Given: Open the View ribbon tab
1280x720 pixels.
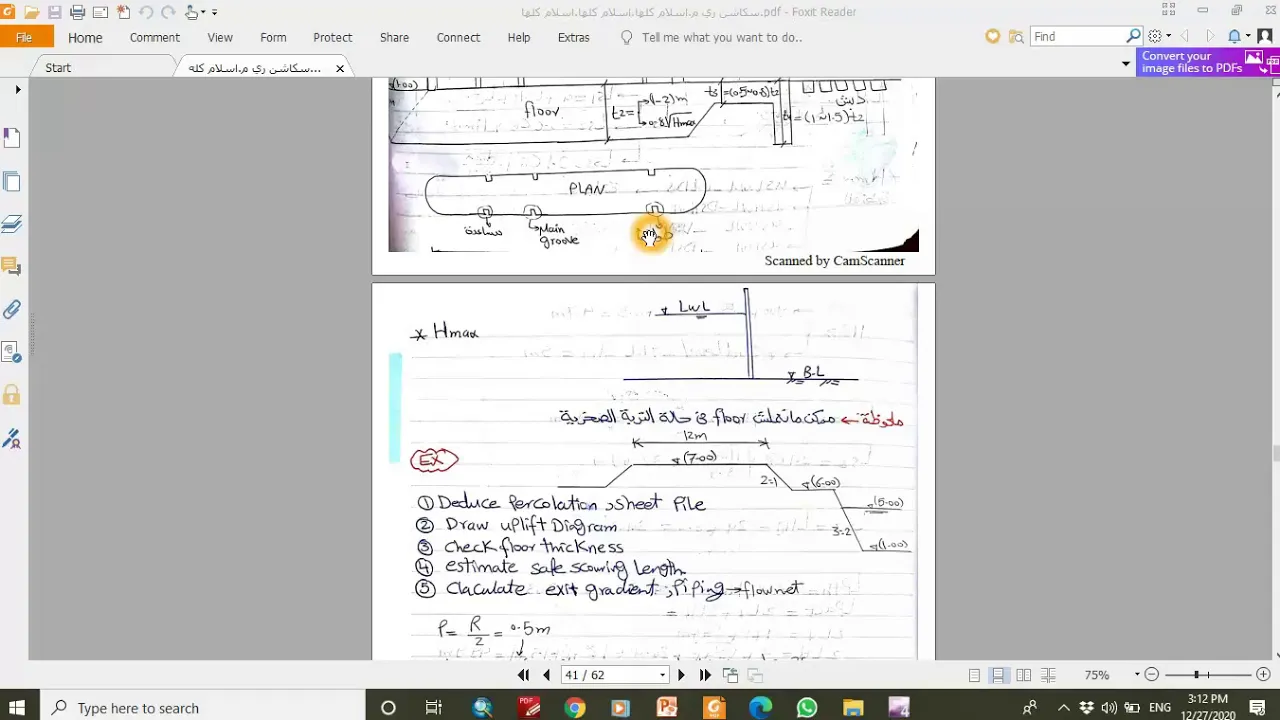Looking at the screenshot, I should (220, 37).
